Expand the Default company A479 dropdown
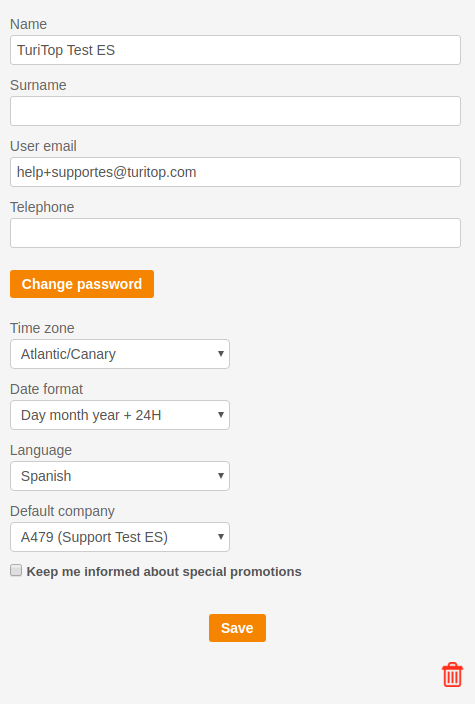The image size is (475, 704). [x=120, y=537]
